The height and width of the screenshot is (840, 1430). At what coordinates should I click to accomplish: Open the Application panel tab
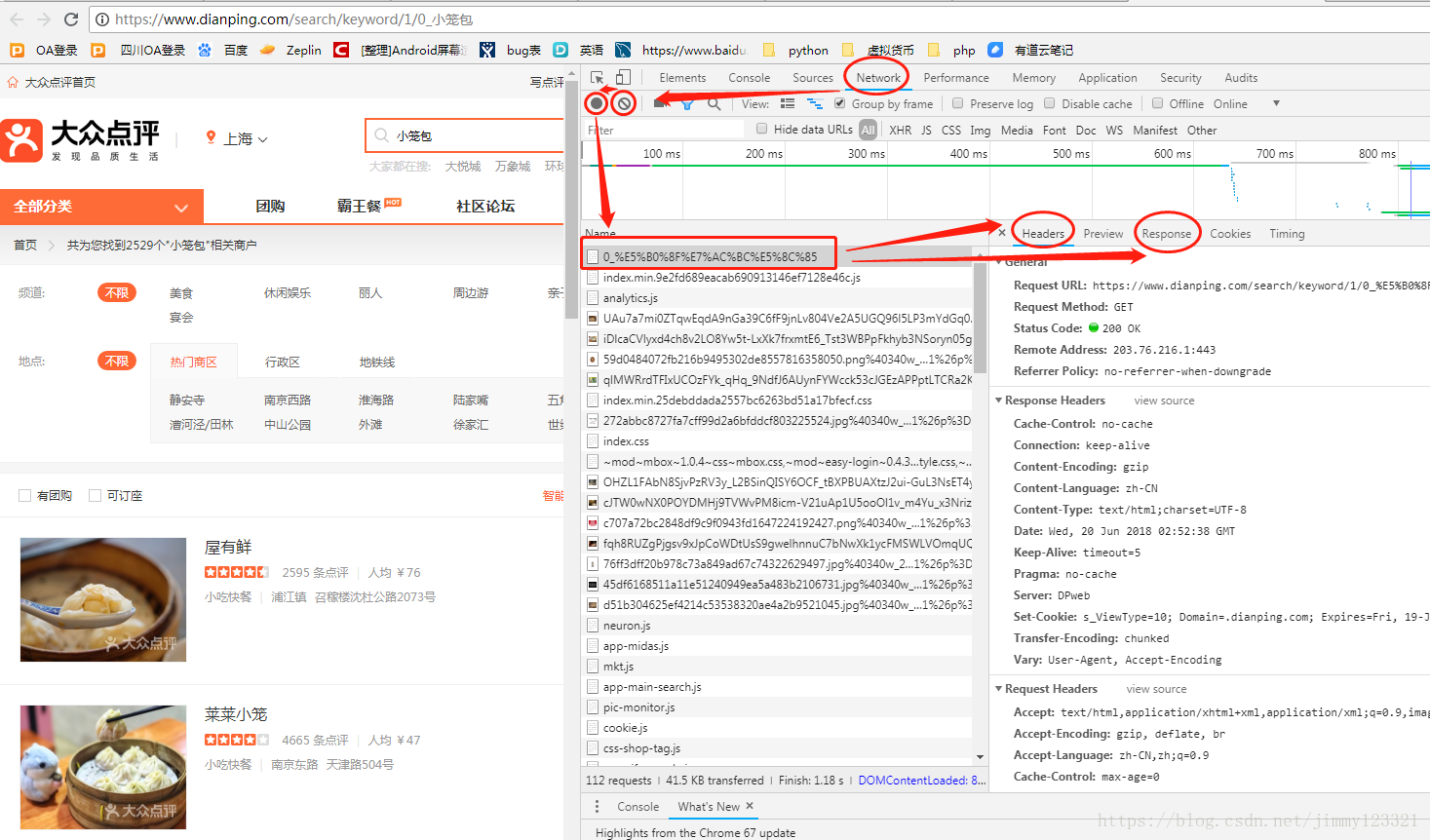coord(1107,78)
